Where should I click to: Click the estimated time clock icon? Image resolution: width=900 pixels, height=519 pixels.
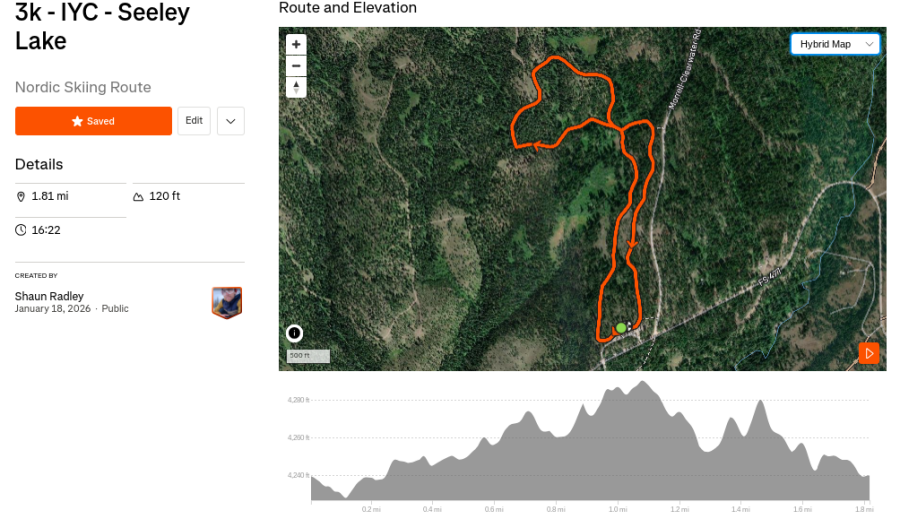pyautogui.click(x=21, y=230)
